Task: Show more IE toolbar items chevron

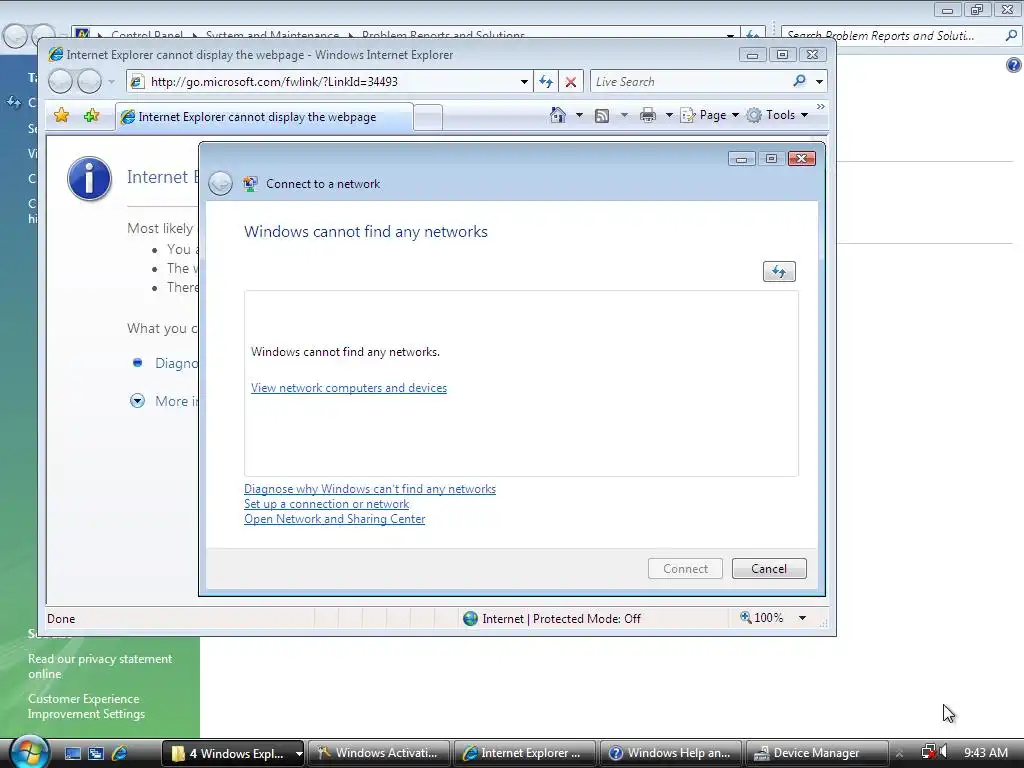Action: pos(820,106)
